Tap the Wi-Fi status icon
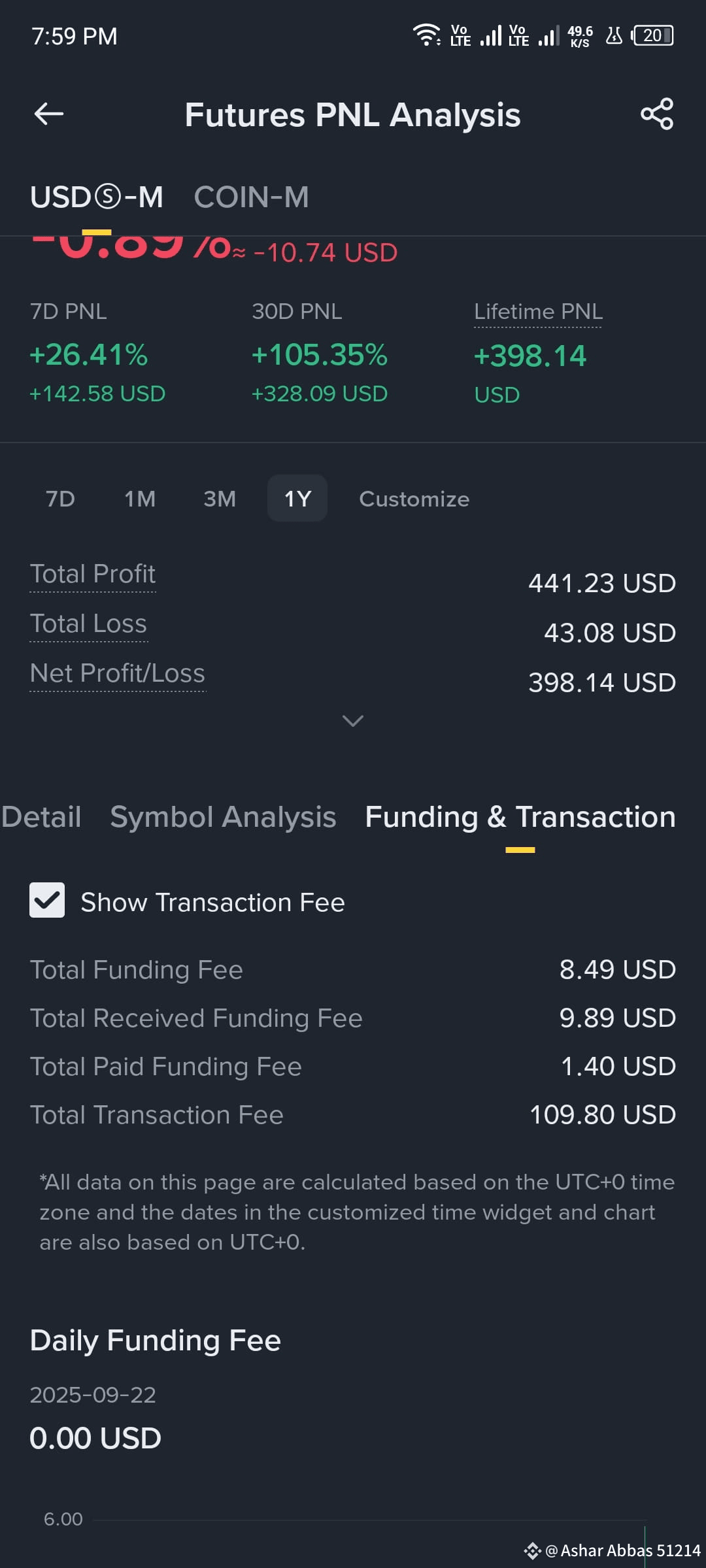Viewport: 706px width, 1568px height. 426,35
